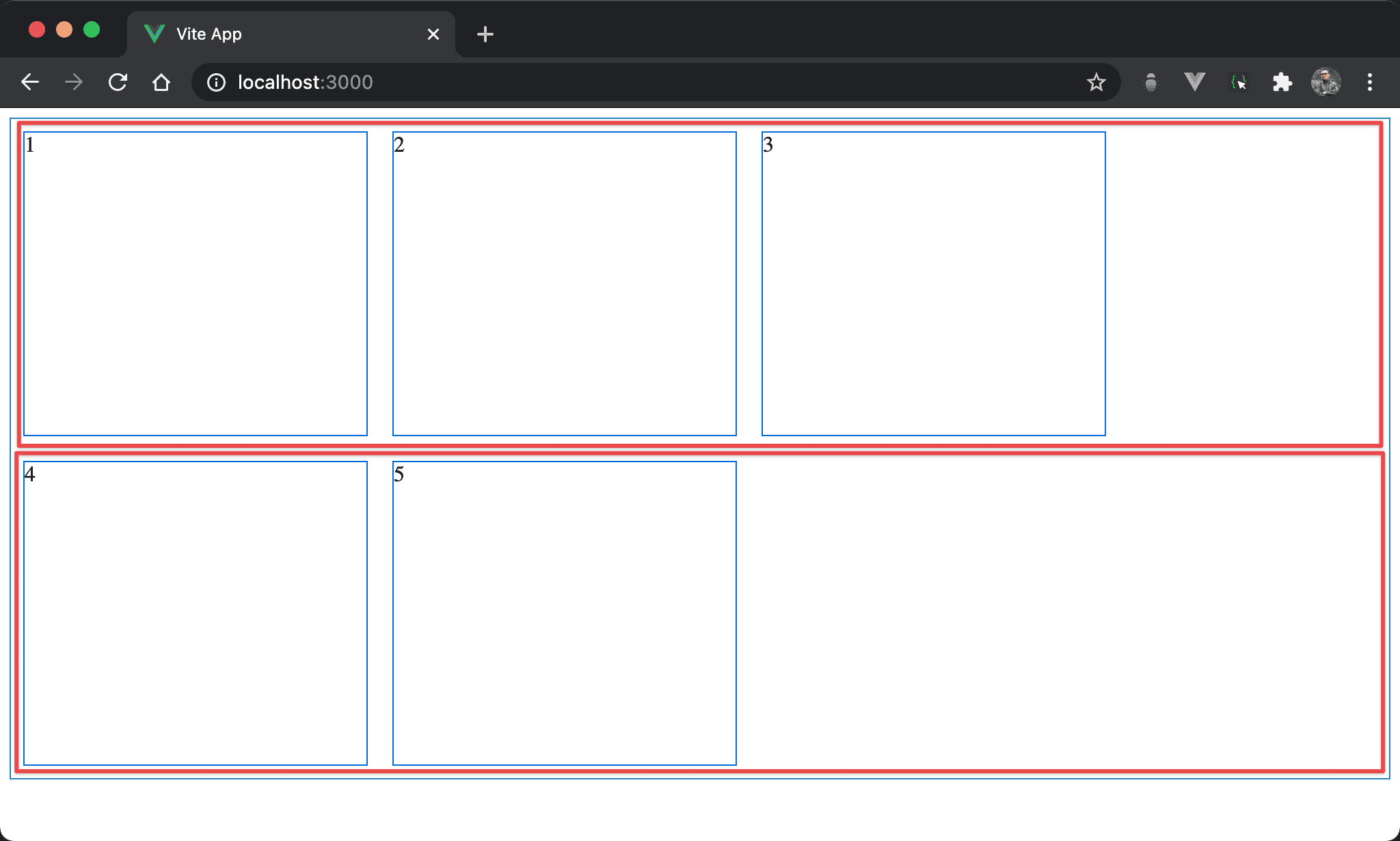Click the green cursor extension icon
Viewport: 1400px width, 841px height.
coord(1238,83)
